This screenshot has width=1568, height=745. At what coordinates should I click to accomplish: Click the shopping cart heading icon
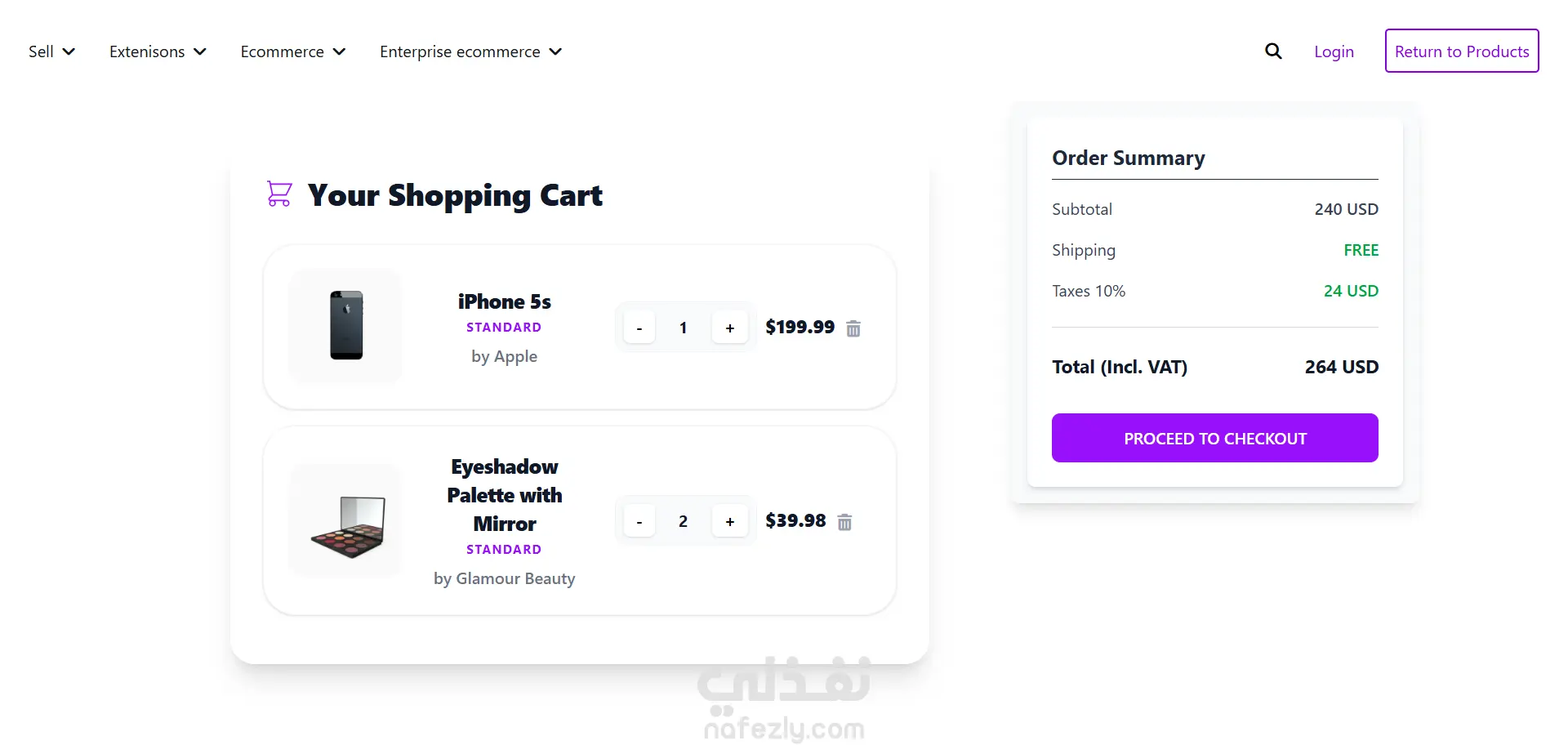pyautogui.click(x=279, y=194)
